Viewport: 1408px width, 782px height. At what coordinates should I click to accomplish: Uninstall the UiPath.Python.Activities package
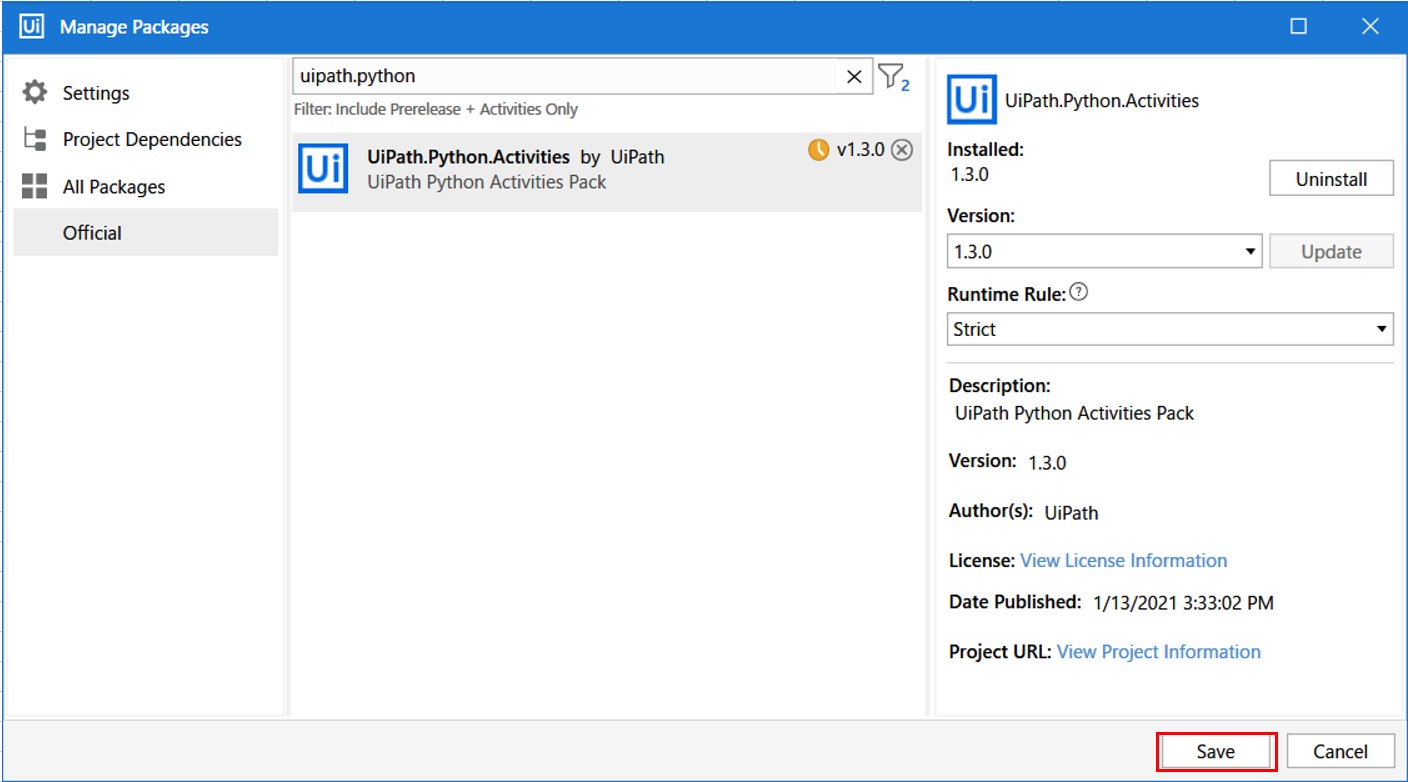pos(1331,177)
